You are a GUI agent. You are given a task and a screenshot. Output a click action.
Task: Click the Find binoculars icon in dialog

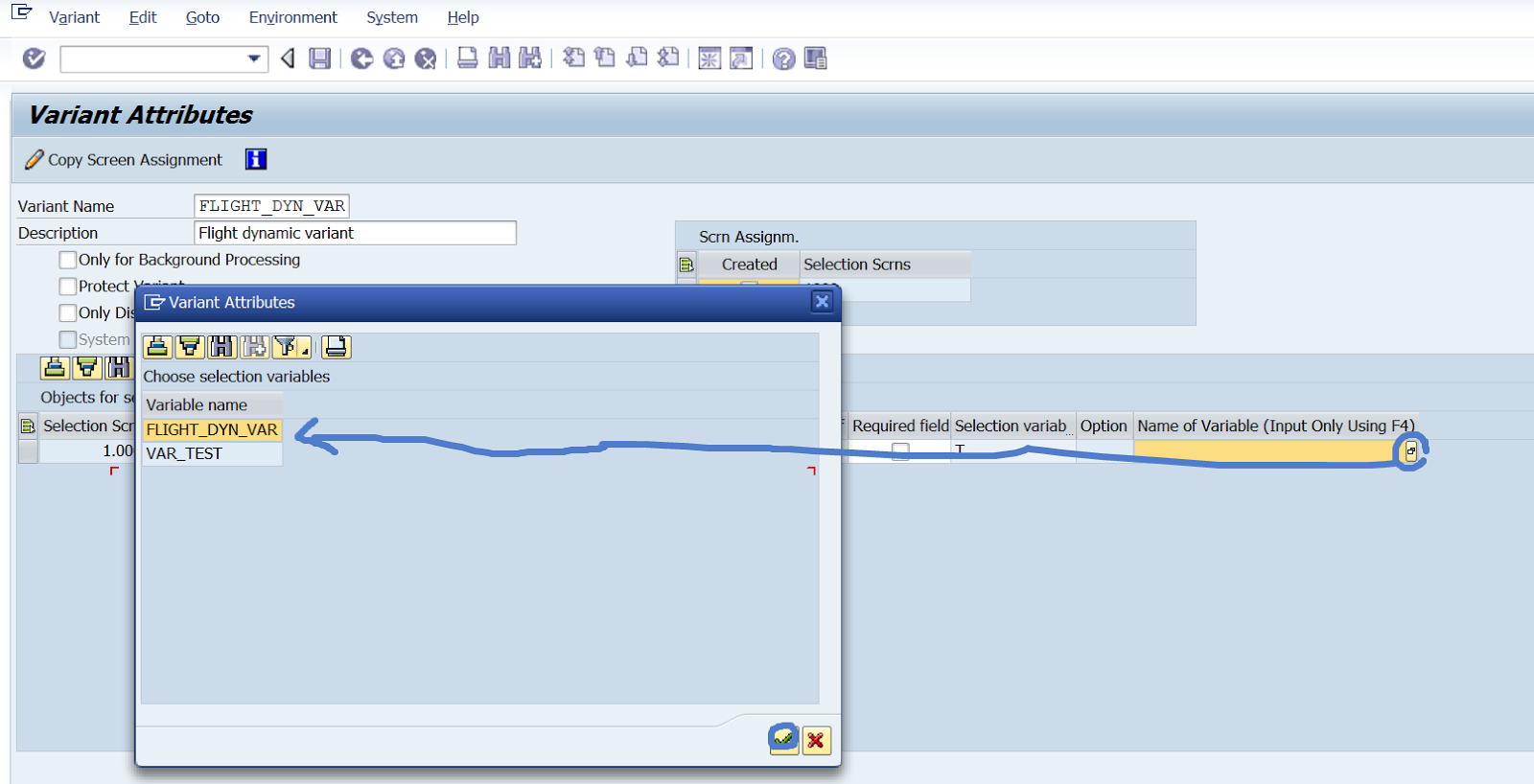pyautogui.click(x=221, y=347)
